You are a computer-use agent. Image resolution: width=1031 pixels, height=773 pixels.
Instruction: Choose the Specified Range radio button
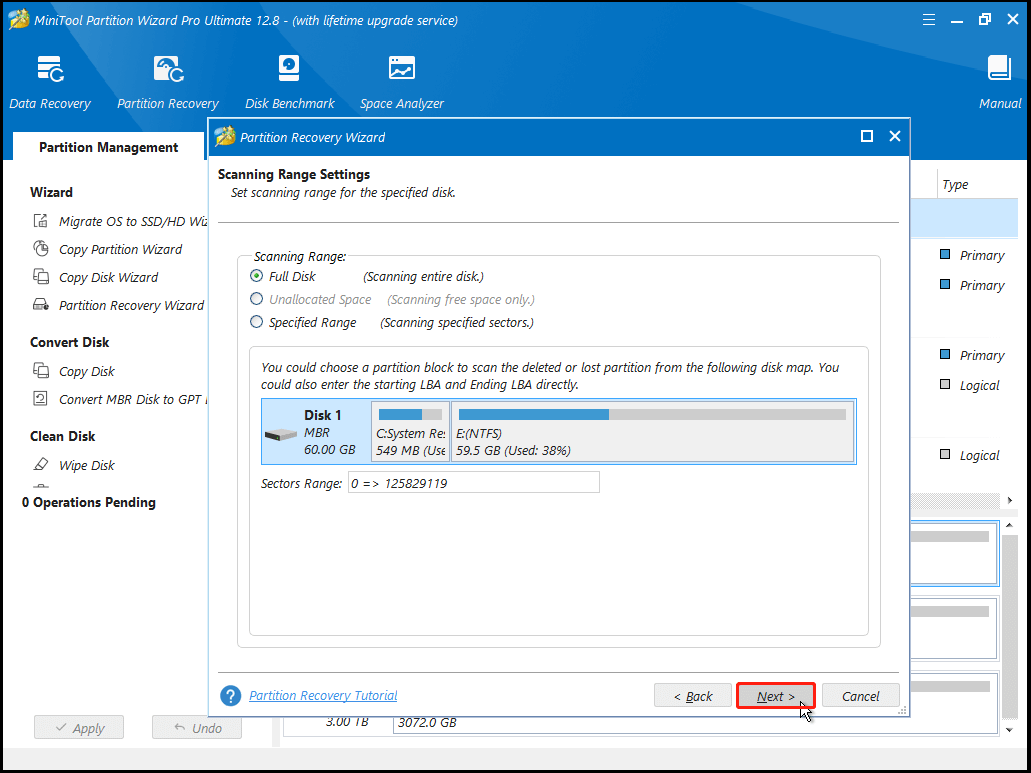coord(257,322)
